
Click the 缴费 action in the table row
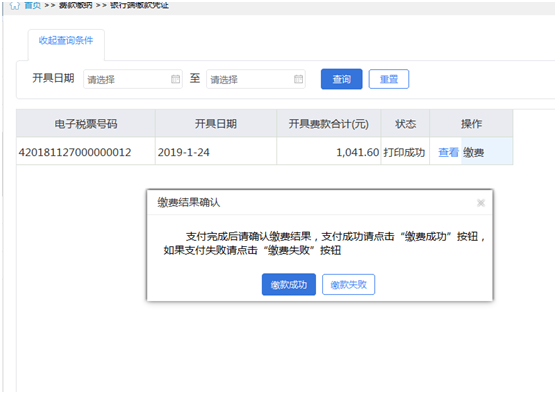(x=474, y=152)
